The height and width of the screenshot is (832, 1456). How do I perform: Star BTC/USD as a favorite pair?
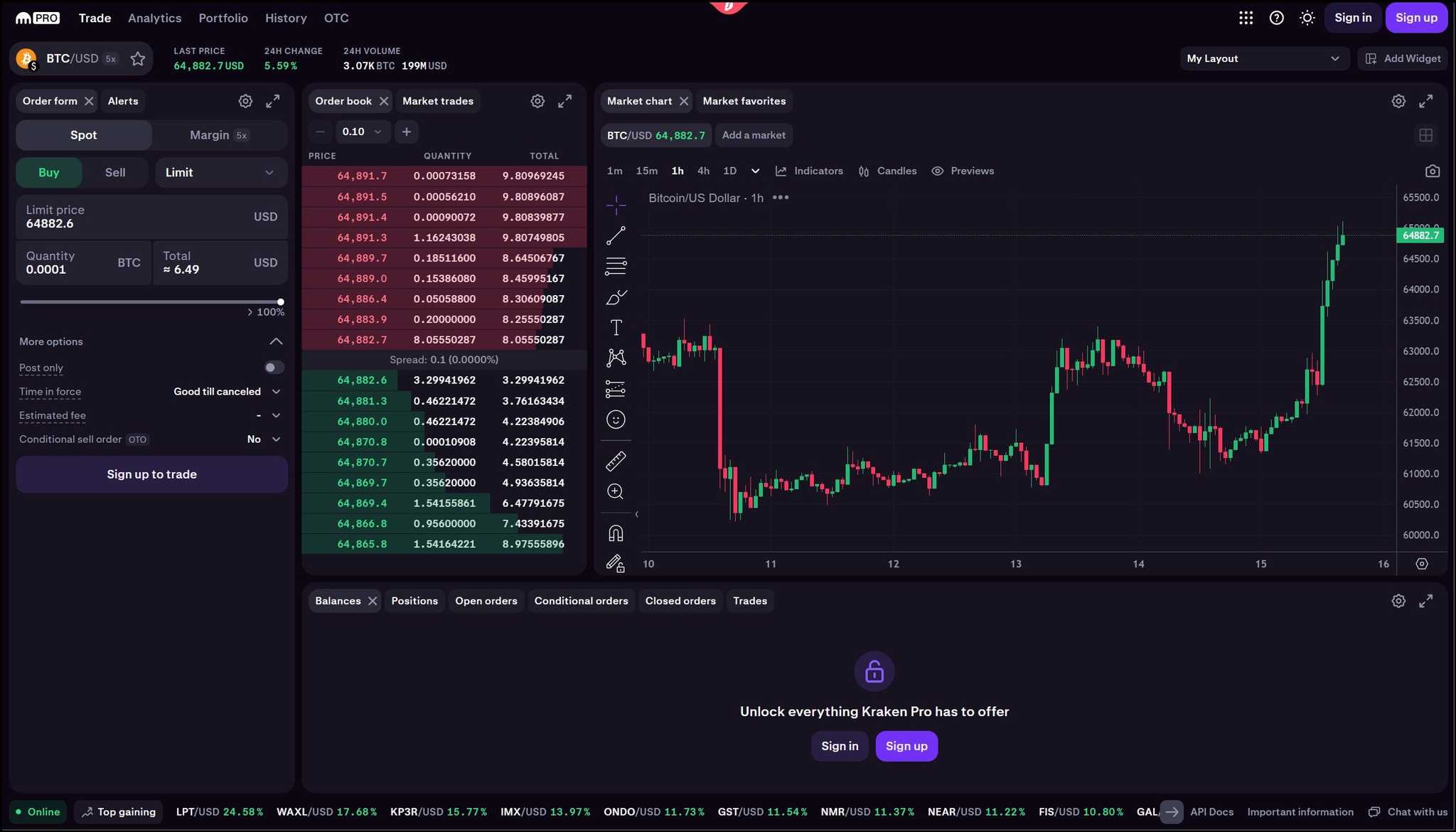138,58
